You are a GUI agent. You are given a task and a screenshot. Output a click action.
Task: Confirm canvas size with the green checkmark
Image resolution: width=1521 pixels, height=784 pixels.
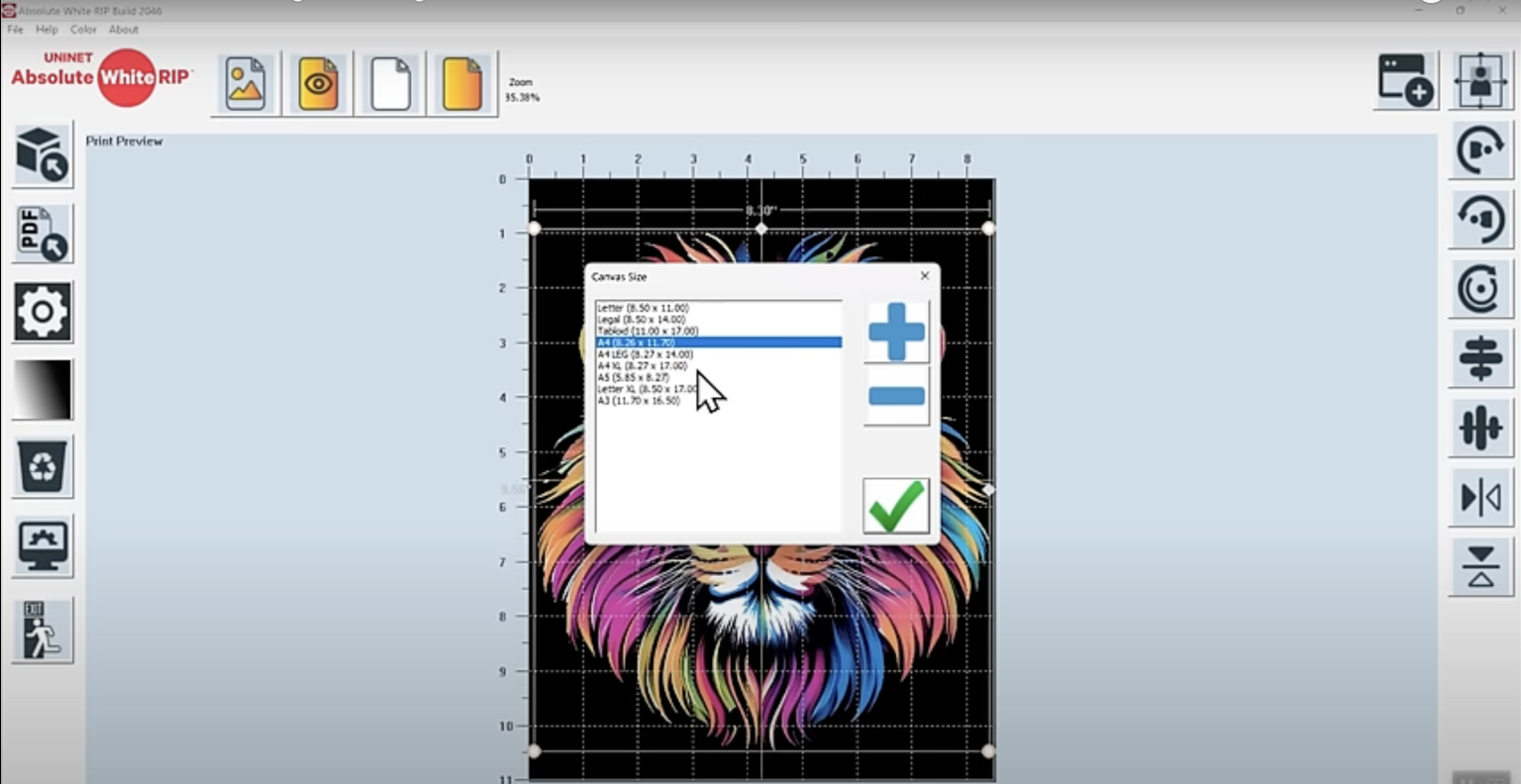[894, 505]
